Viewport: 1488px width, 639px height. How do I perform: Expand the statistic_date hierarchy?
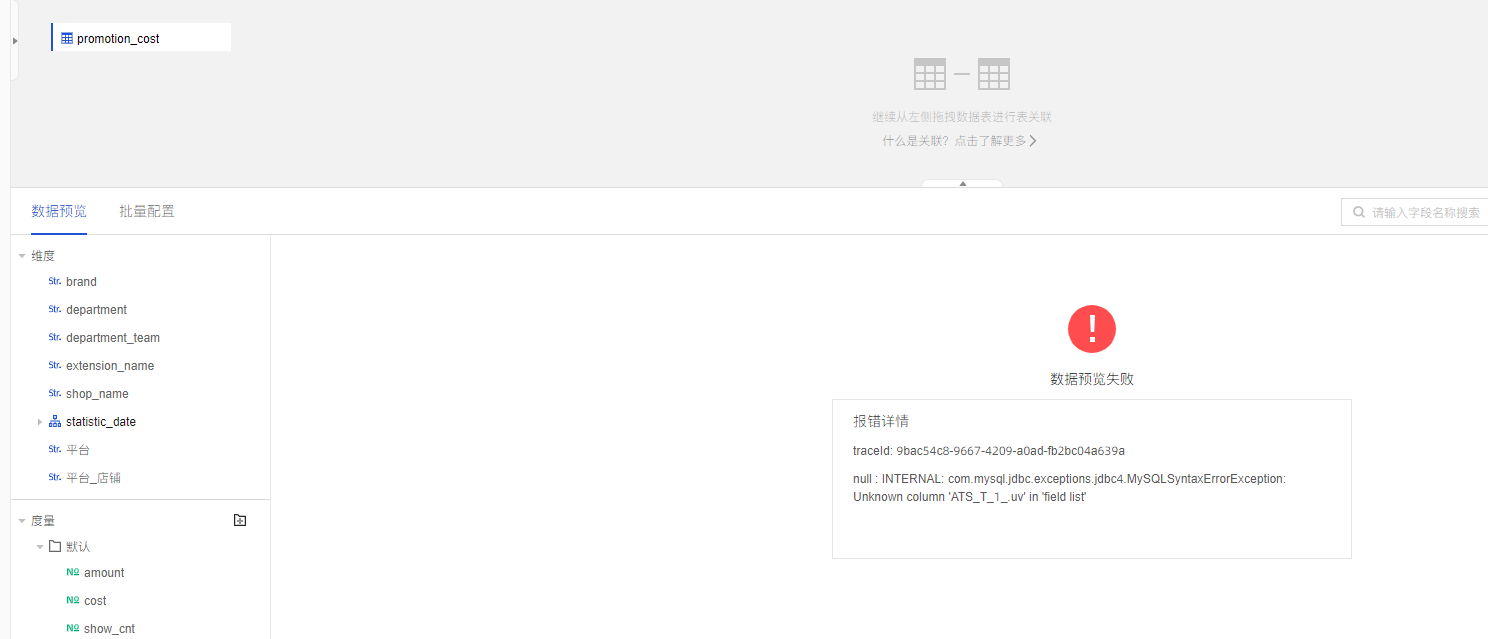(x=40, y=422)
